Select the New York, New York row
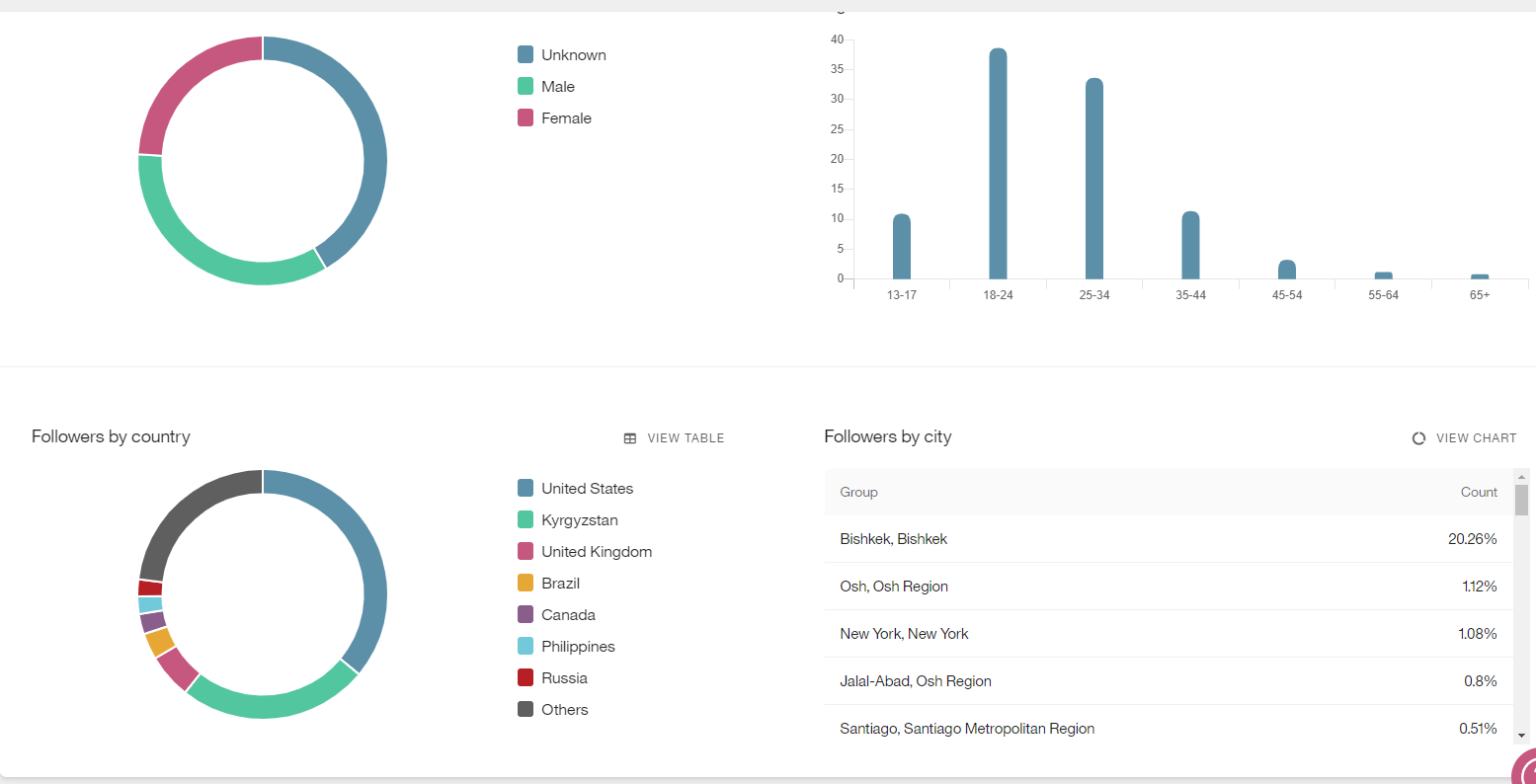1536x784 pixels. 1169,634
